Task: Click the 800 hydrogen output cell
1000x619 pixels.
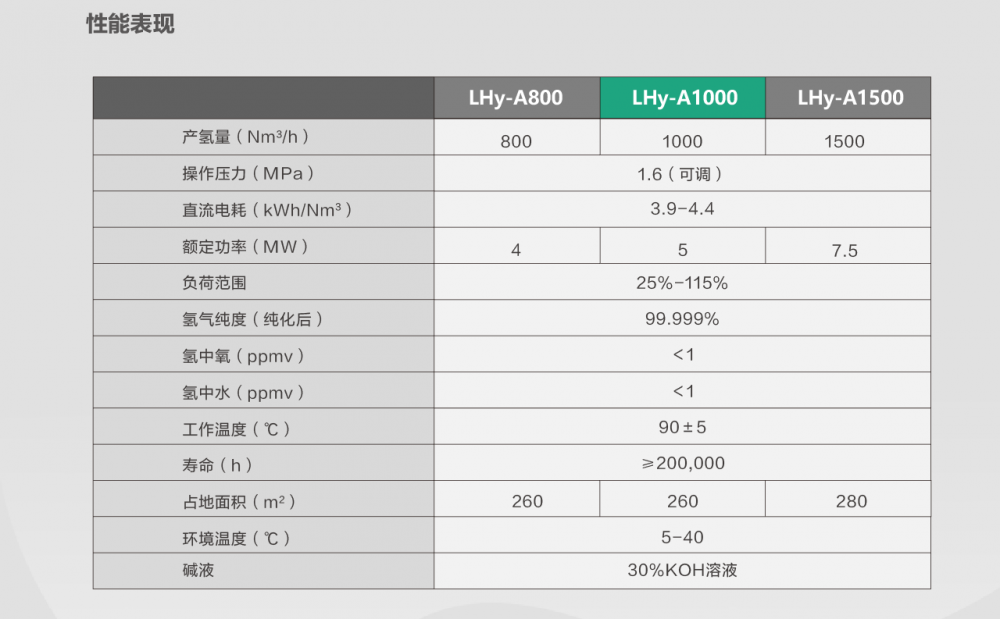Action: click(516, 142)
